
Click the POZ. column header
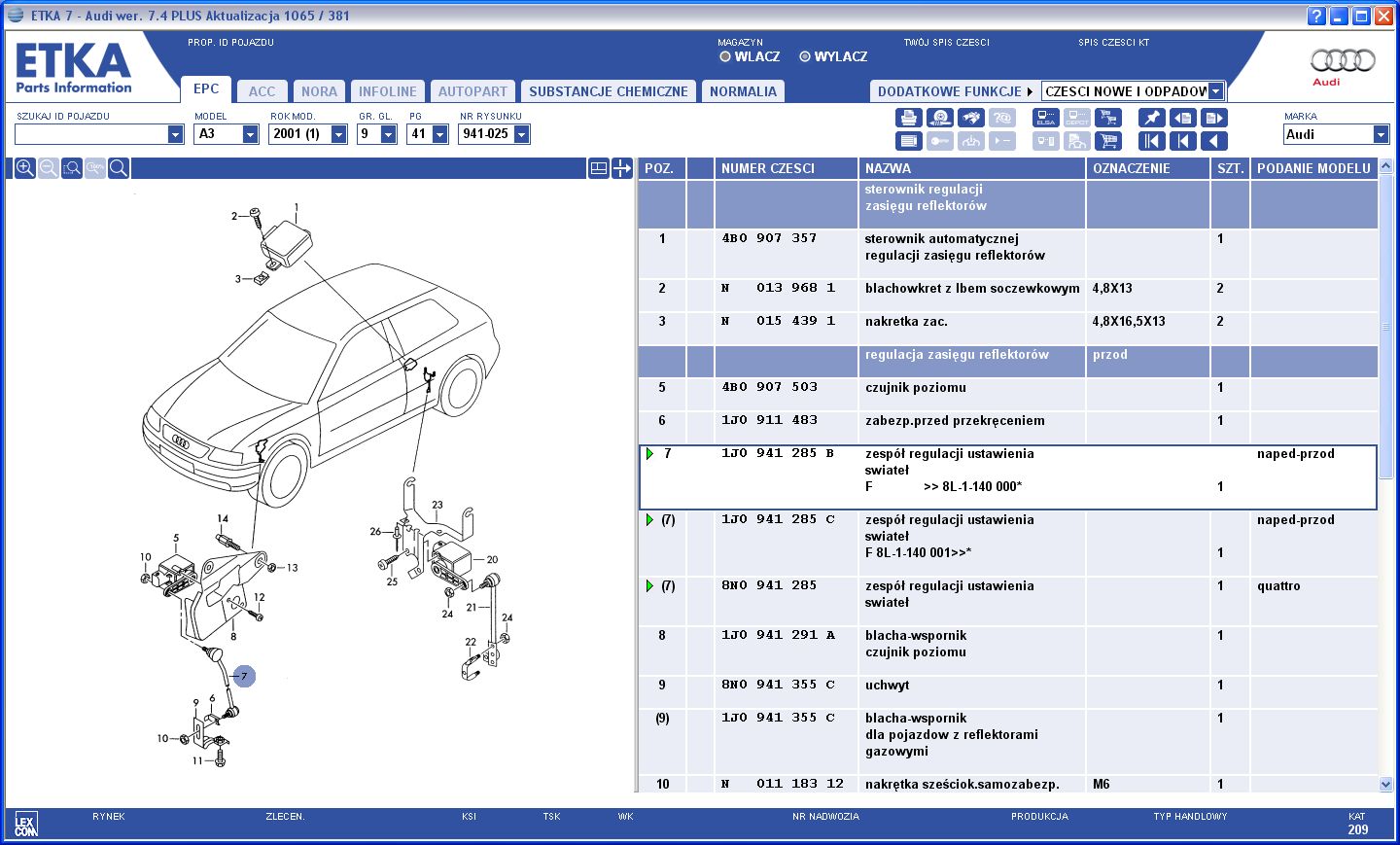point(662,168)
